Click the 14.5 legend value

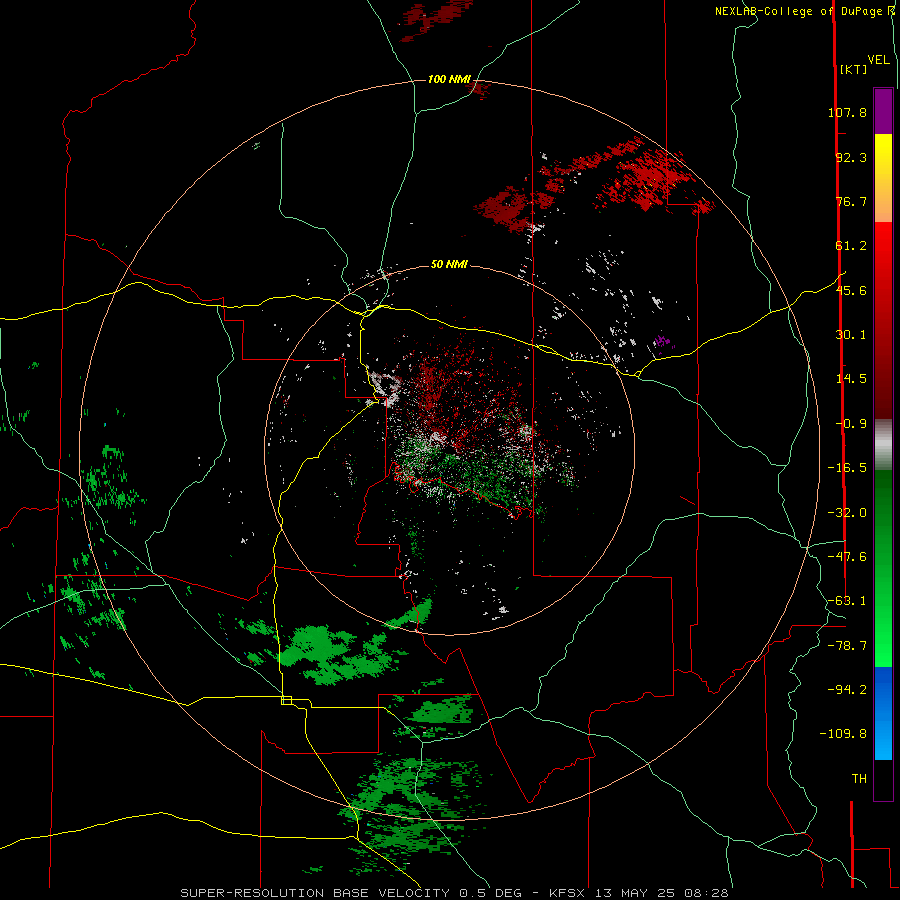tap(851, 379)
